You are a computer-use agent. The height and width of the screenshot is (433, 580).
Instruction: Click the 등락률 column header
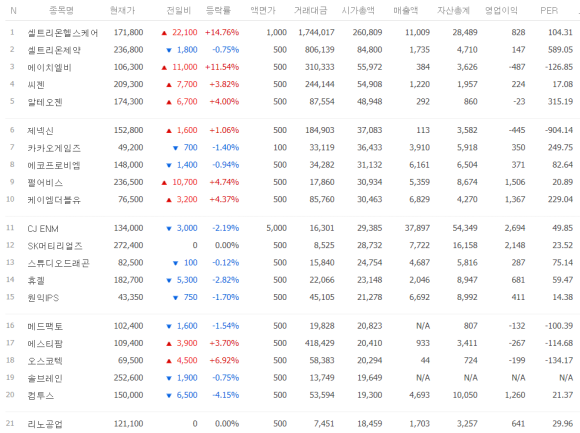click(218, 10)
